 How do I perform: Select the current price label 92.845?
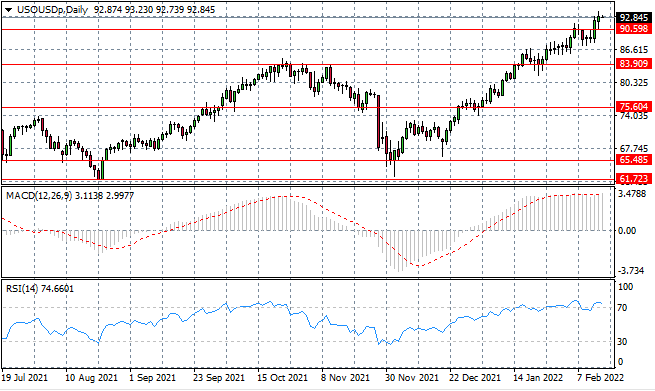[634, 18]
